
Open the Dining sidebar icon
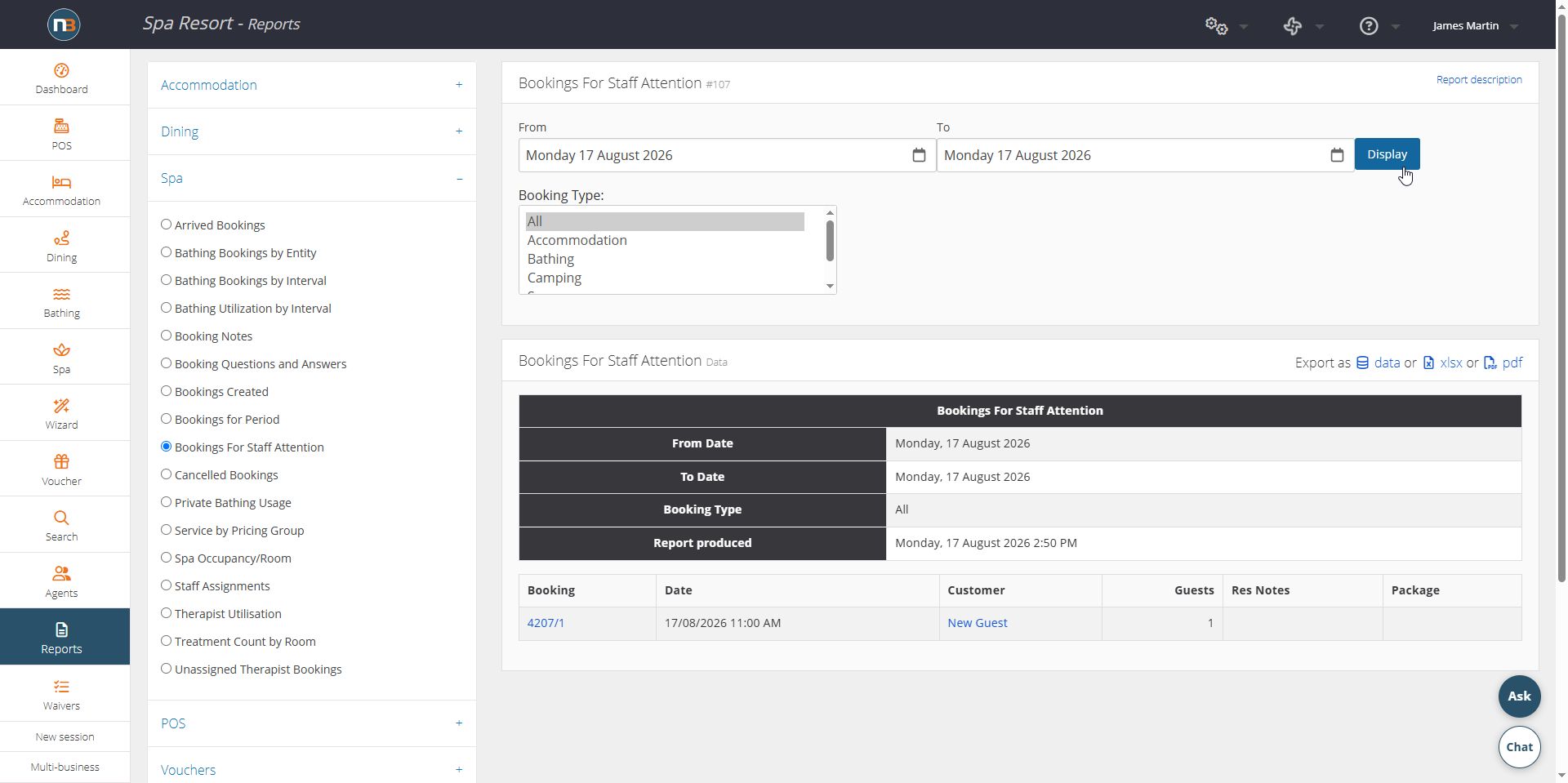coord(61,238)
